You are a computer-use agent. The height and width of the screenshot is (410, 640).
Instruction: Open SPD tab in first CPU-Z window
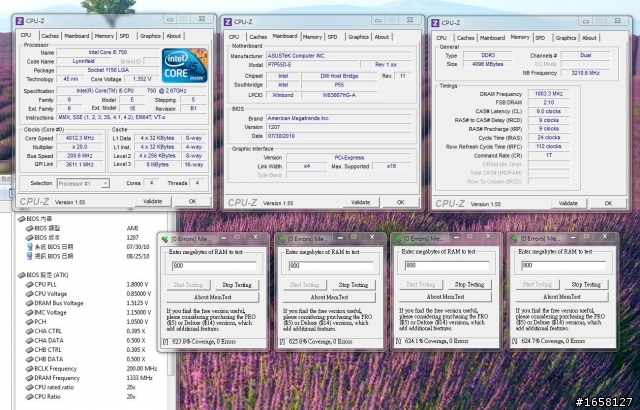point(124,36)
